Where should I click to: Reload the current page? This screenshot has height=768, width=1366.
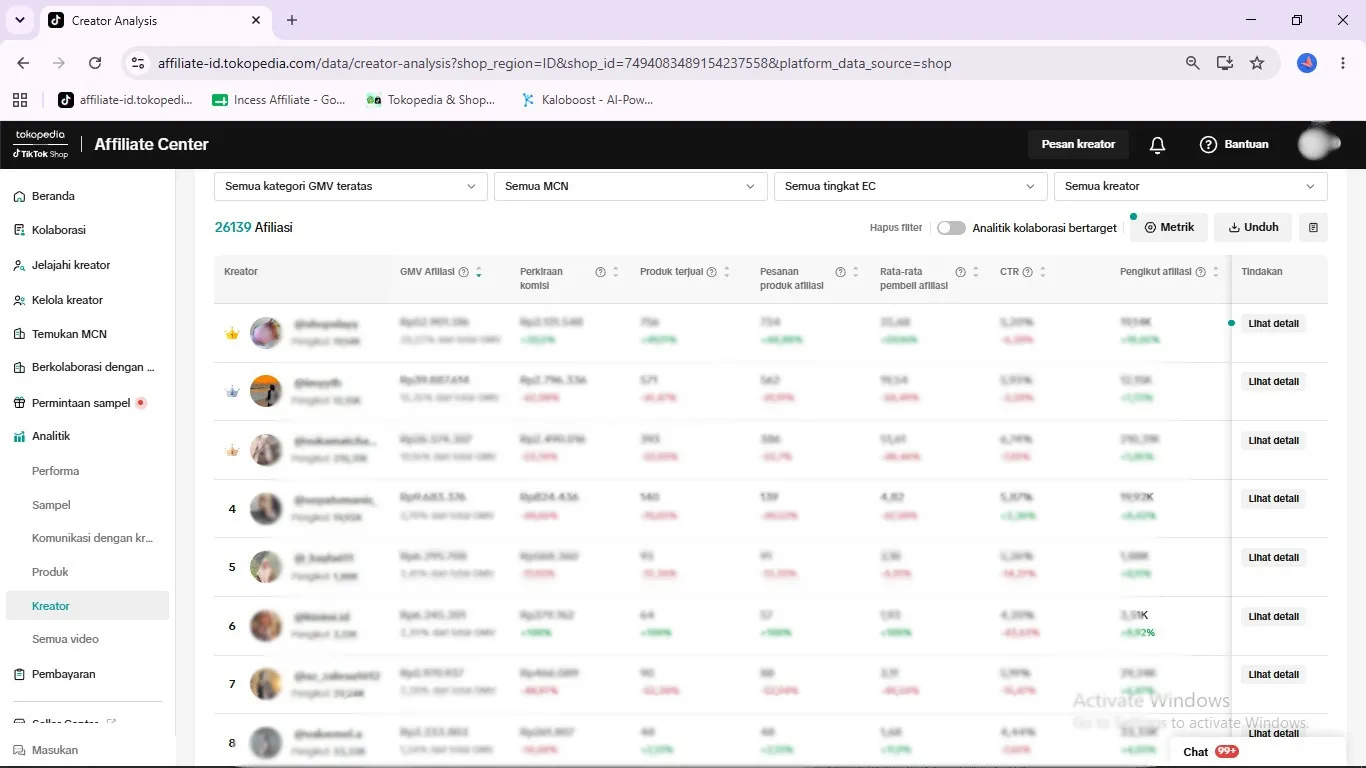[x=95, y=63]
